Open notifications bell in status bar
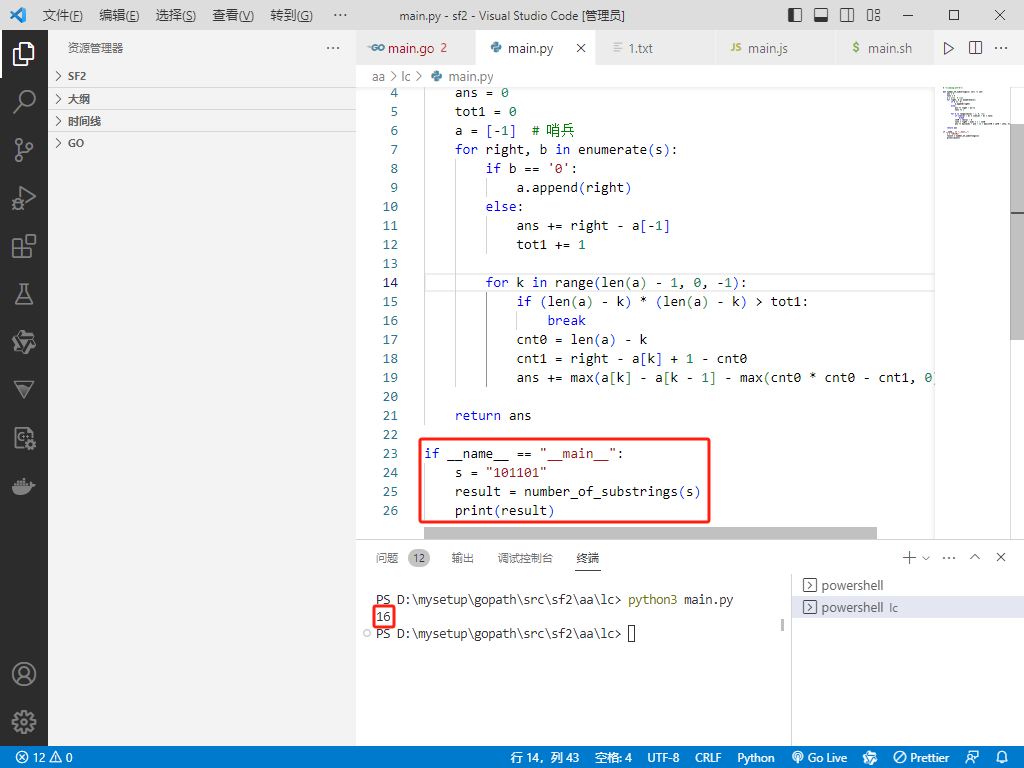Image resolution: width=1024 pixels, height=768 pixels. (x=1002, y=758)
